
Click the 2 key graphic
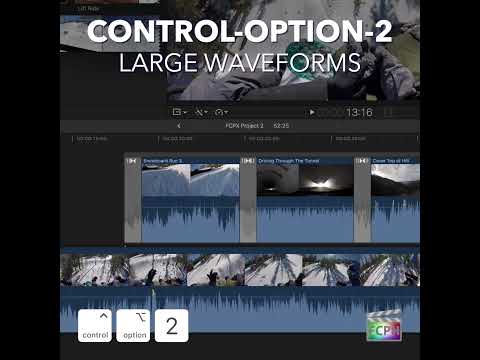point(172,326)
